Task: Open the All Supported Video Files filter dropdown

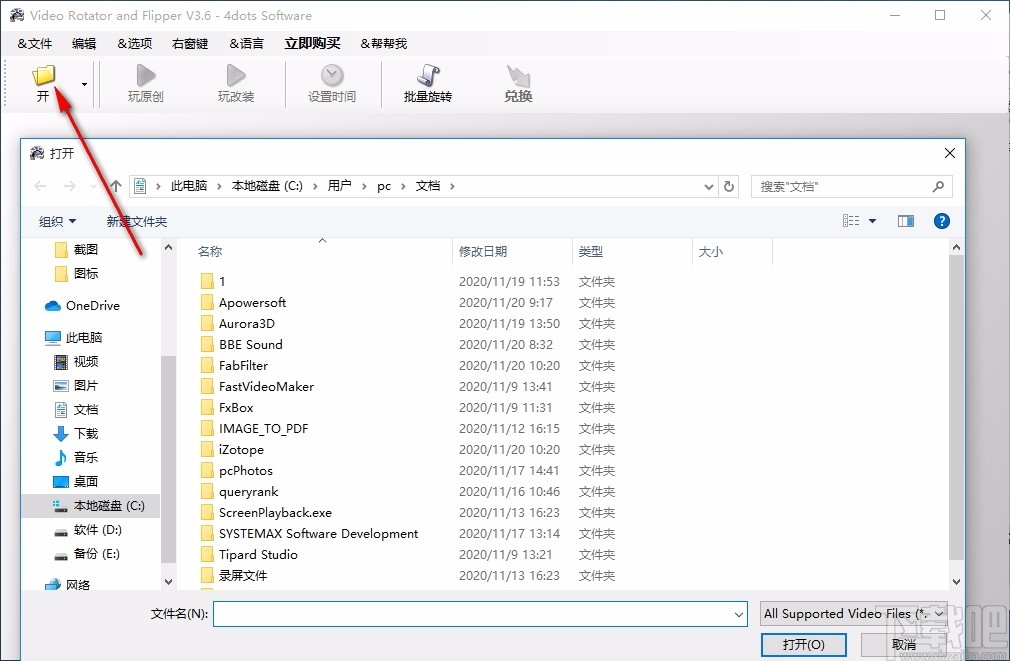Action: click(852, 613)
